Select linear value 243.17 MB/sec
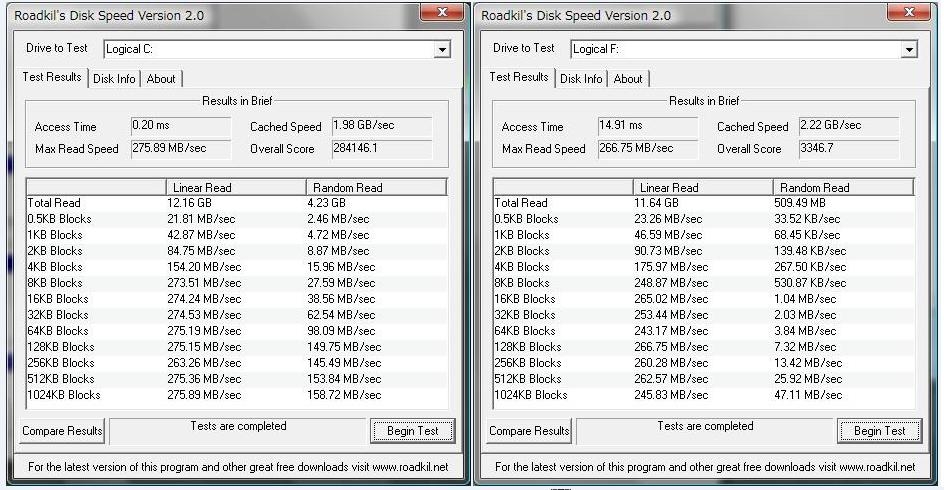The width and height of the screenshot is (944, 490). (x=671, y=331)
